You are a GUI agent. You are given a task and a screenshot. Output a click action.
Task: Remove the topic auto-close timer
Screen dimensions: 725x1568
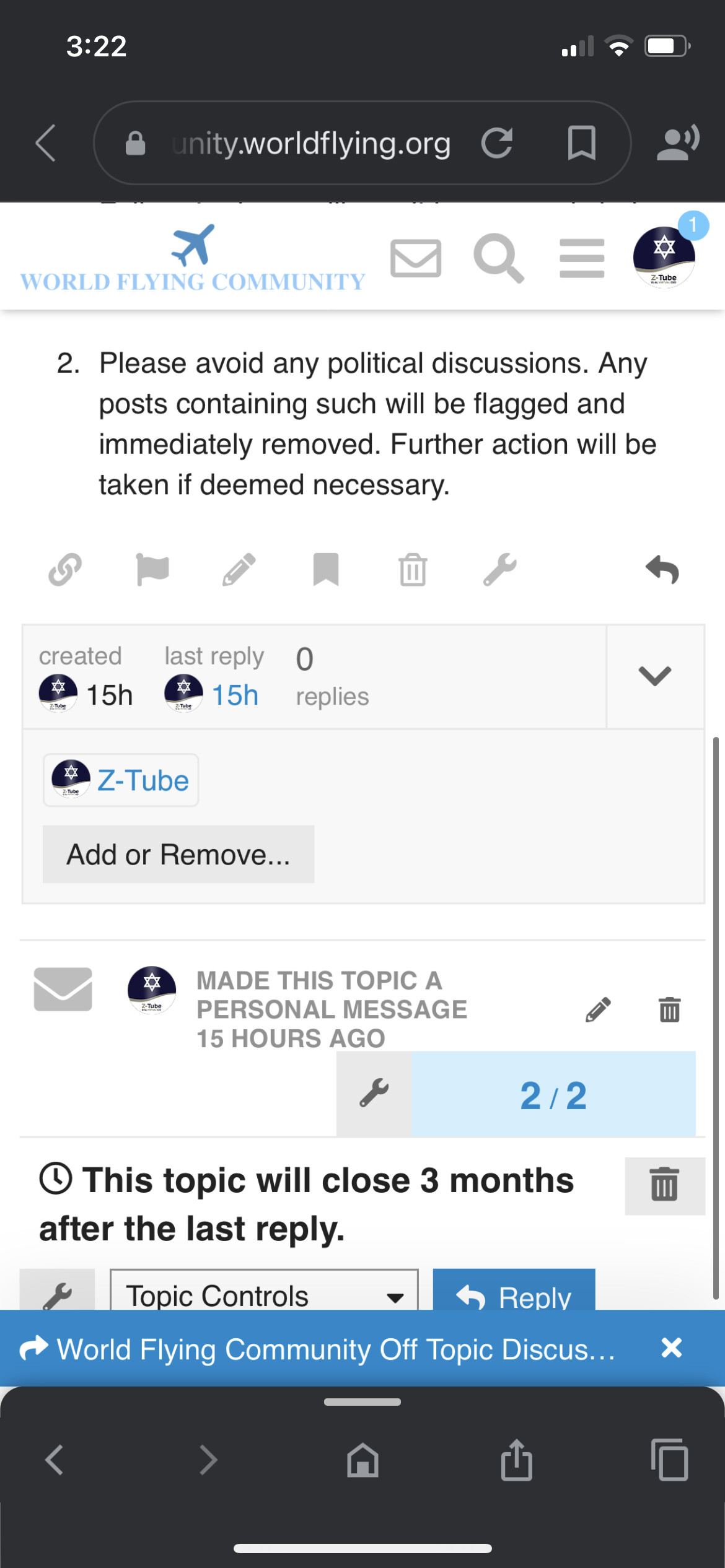point(664,1185)
